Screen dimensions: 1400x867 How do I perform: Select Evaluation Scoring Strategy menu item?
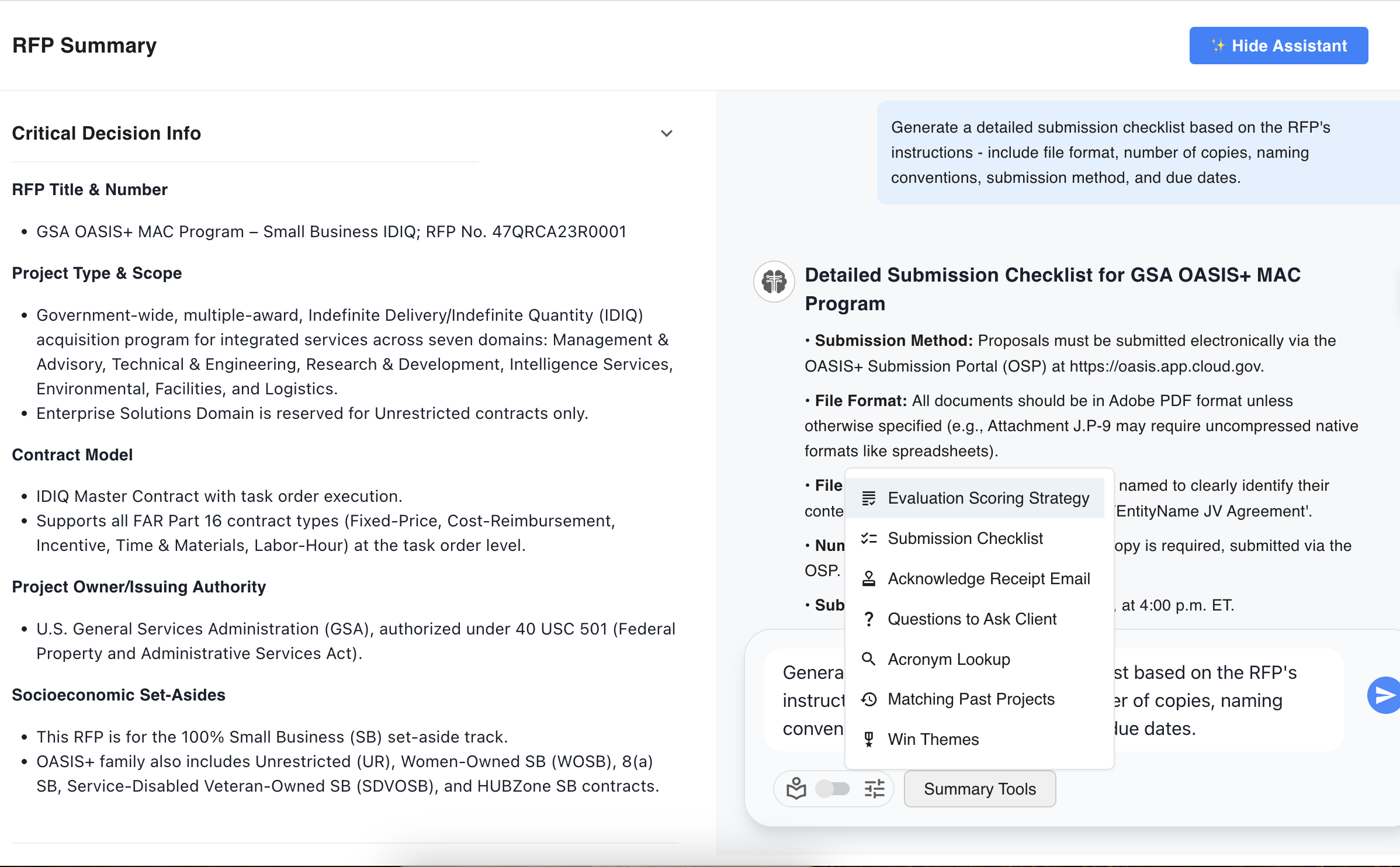[987, 498]
